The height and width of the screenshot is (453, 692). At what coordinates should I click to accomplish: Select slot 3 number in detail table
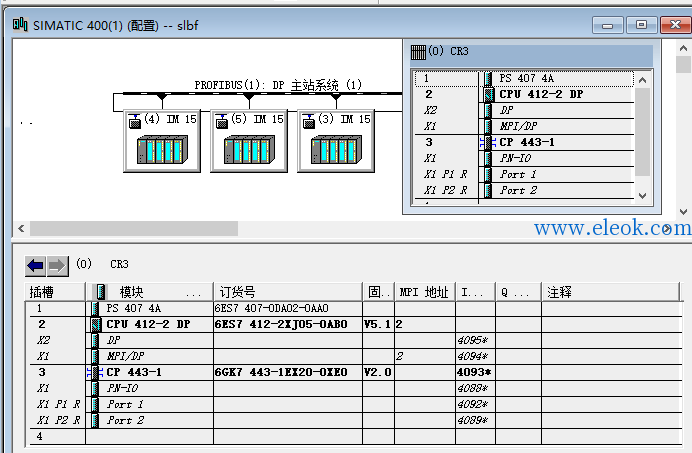point(42,372)
